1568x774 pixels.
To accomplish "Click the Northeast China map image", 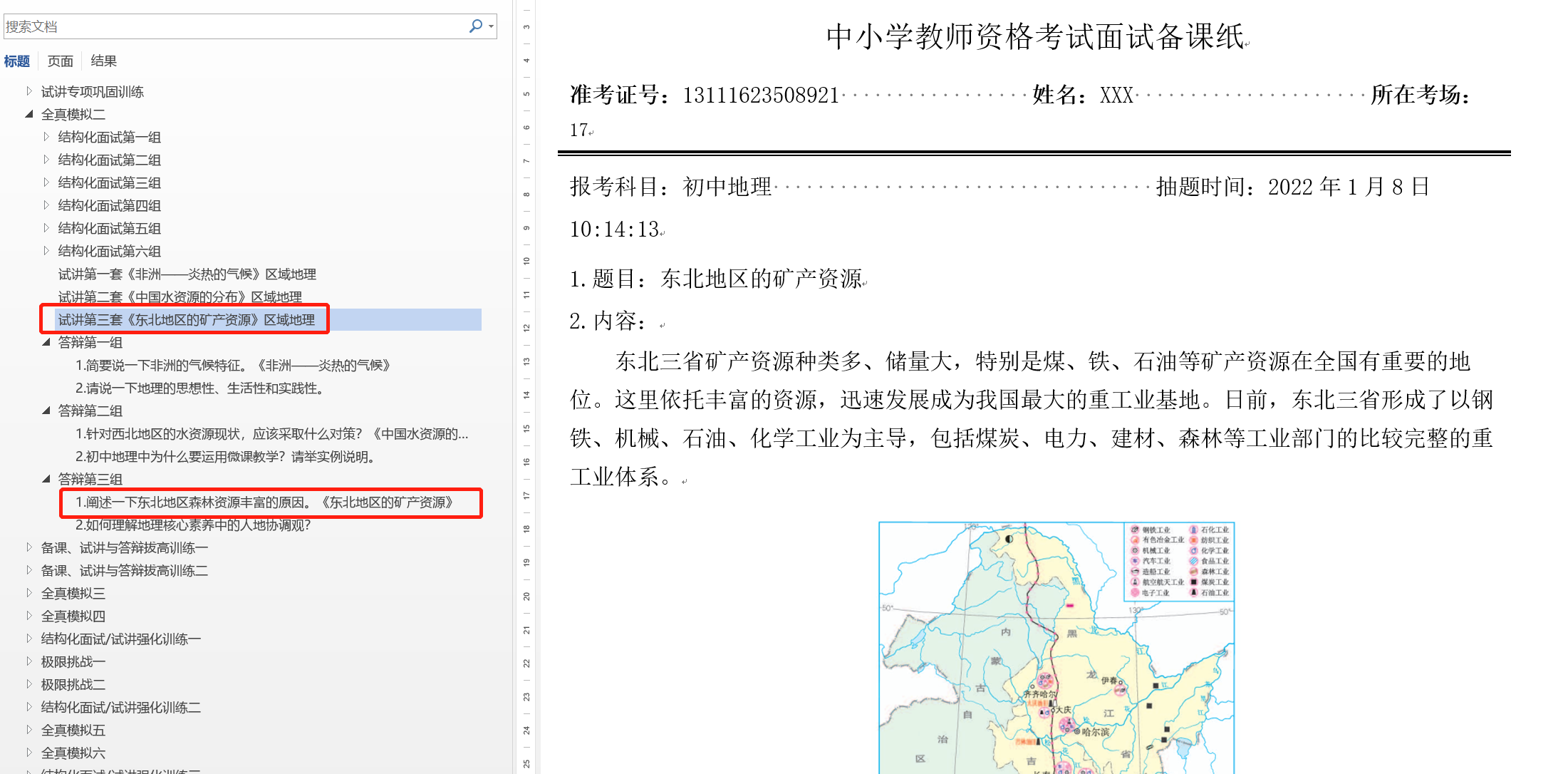I will [1056, 647].
